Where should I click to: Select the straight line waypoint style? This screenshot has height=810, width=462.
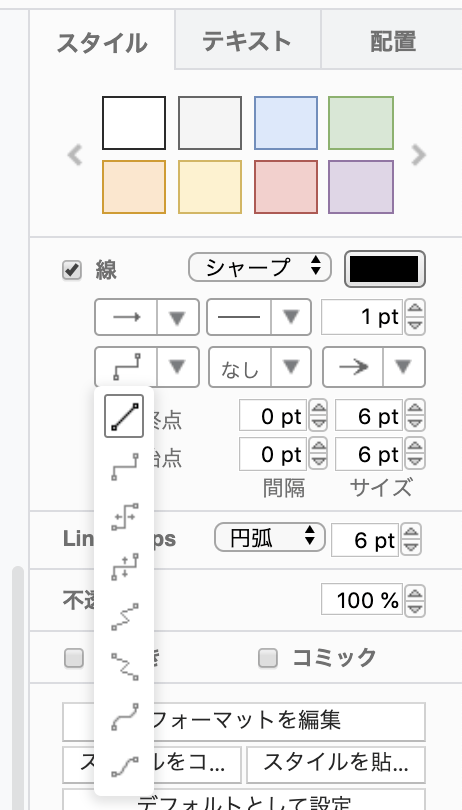point(124,416)
